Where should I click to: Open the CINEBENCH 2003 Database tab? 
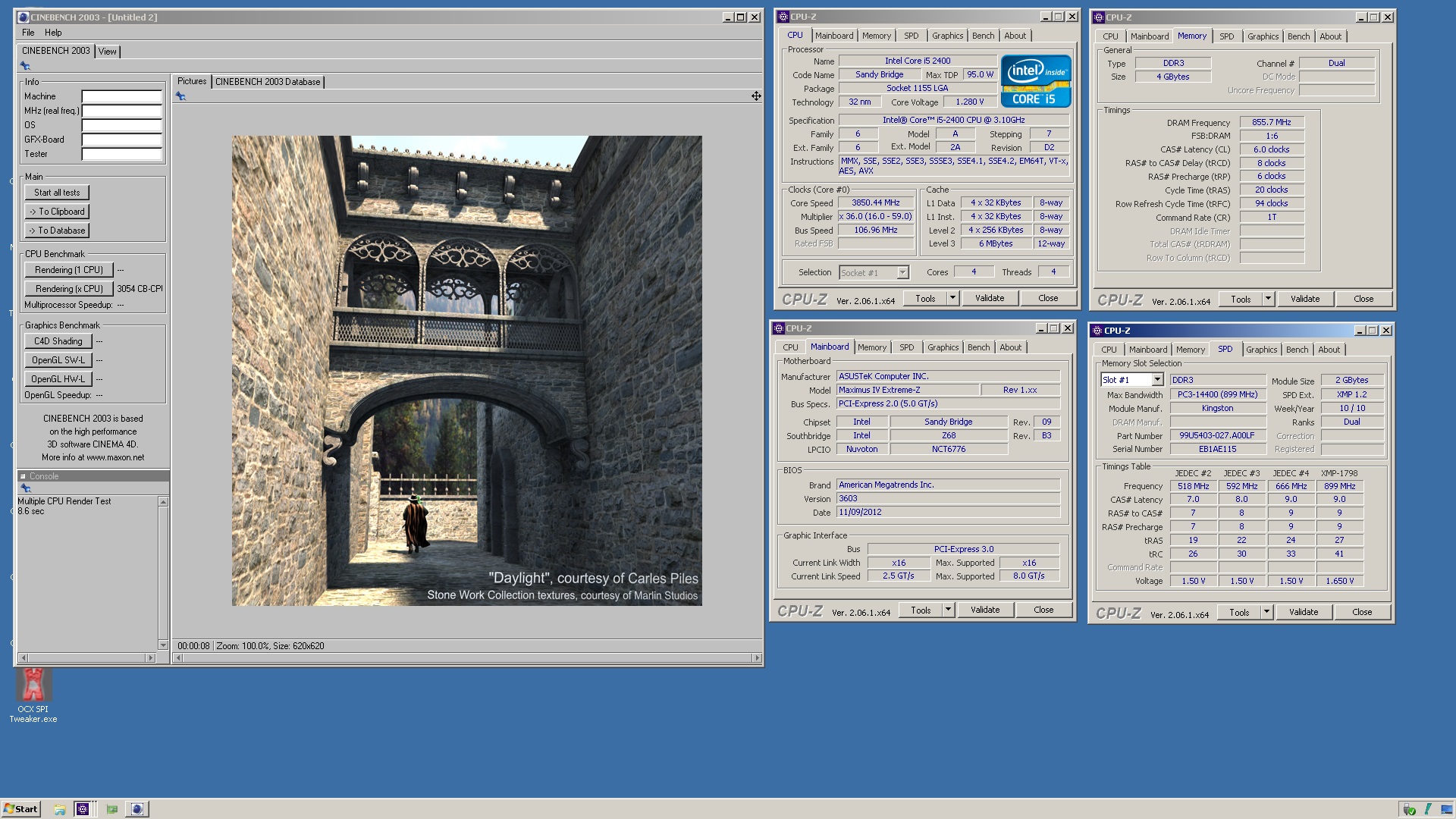point(268,82)
